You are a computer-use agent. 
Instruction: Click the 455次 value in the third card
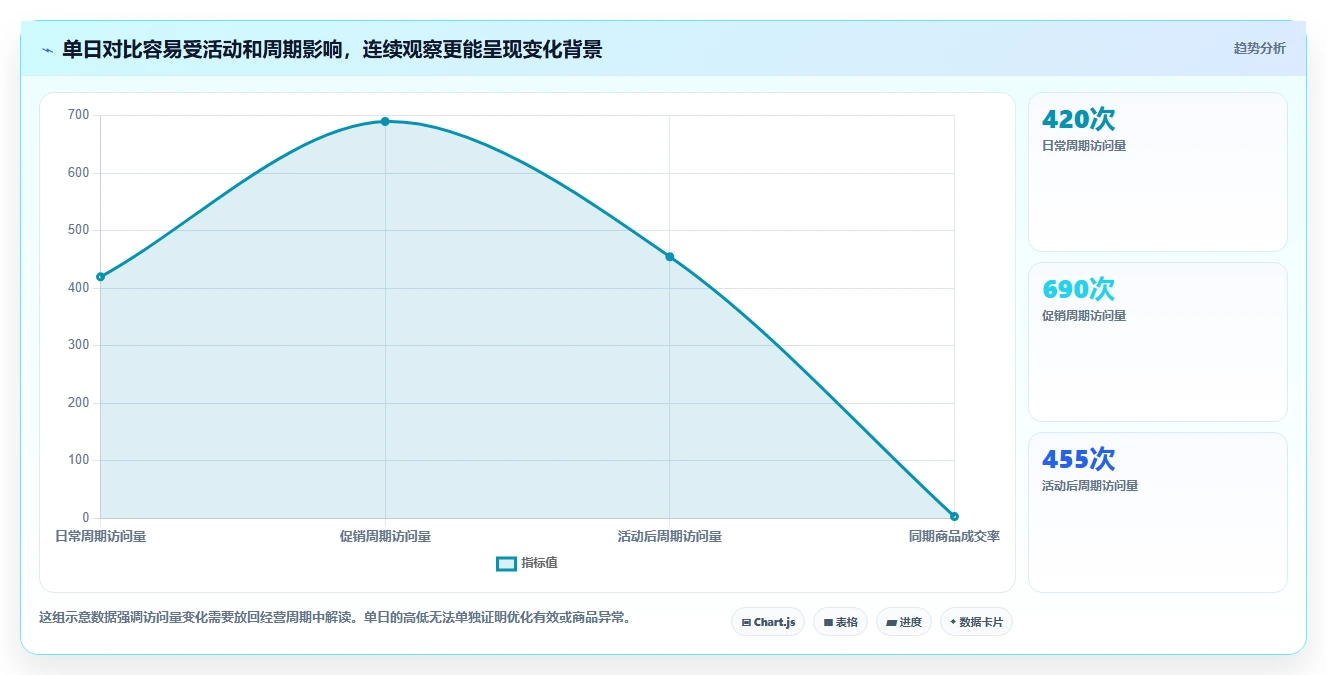click(1078, 459)
